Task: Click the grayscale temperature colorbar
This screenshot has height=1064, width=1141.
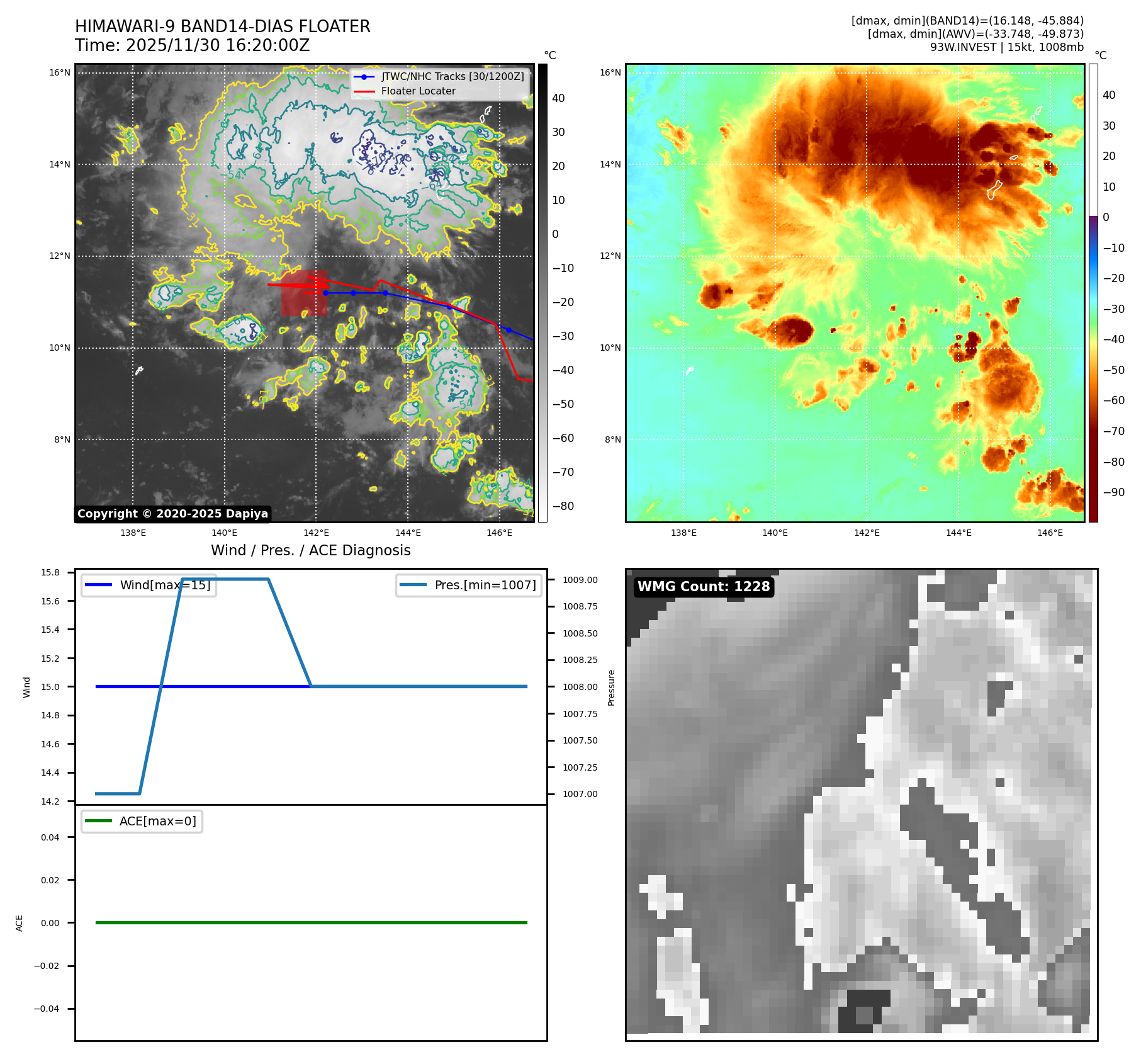Action: coord(542,293)
